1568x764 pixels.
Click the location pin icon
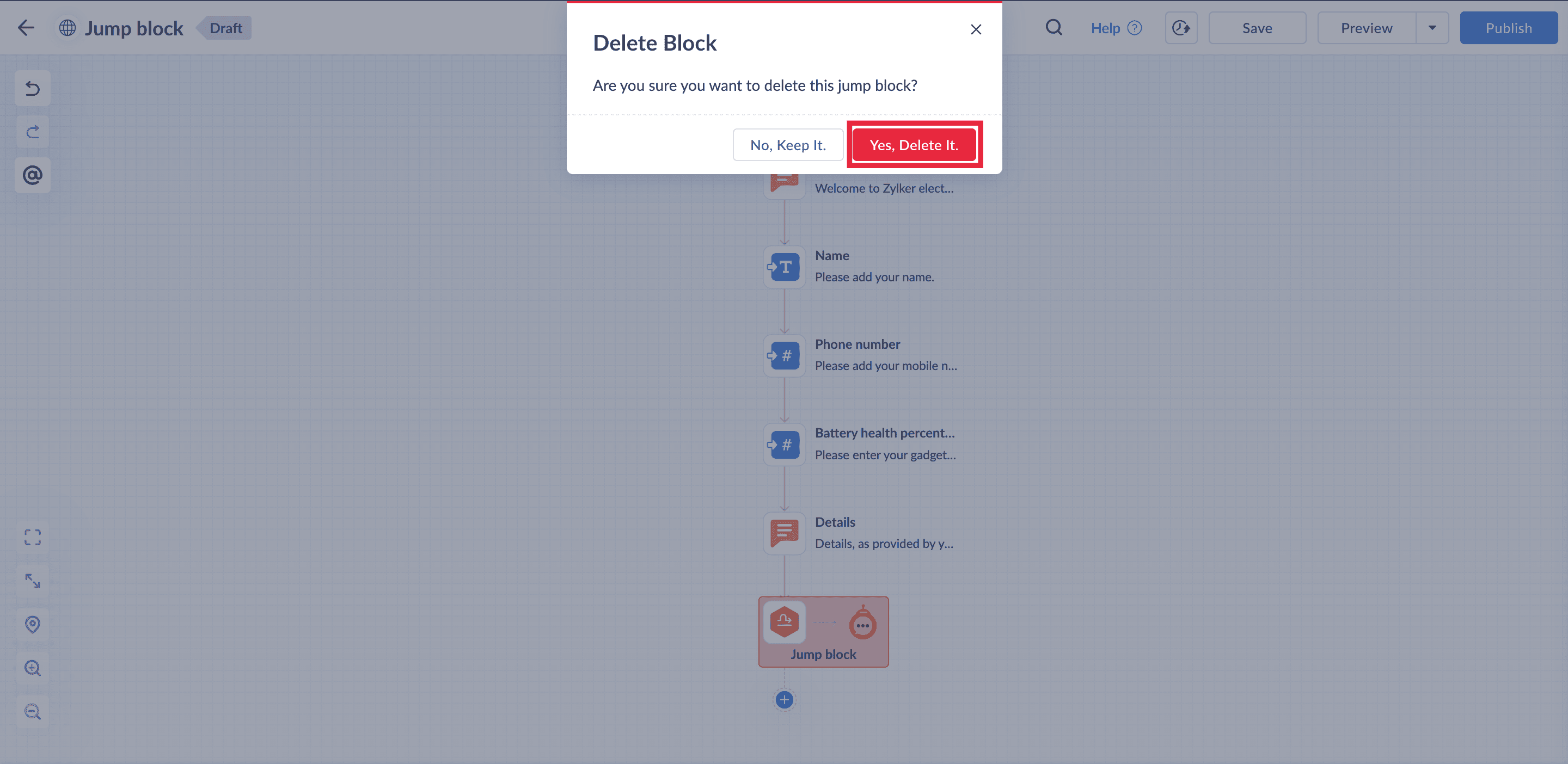point(33,624)
